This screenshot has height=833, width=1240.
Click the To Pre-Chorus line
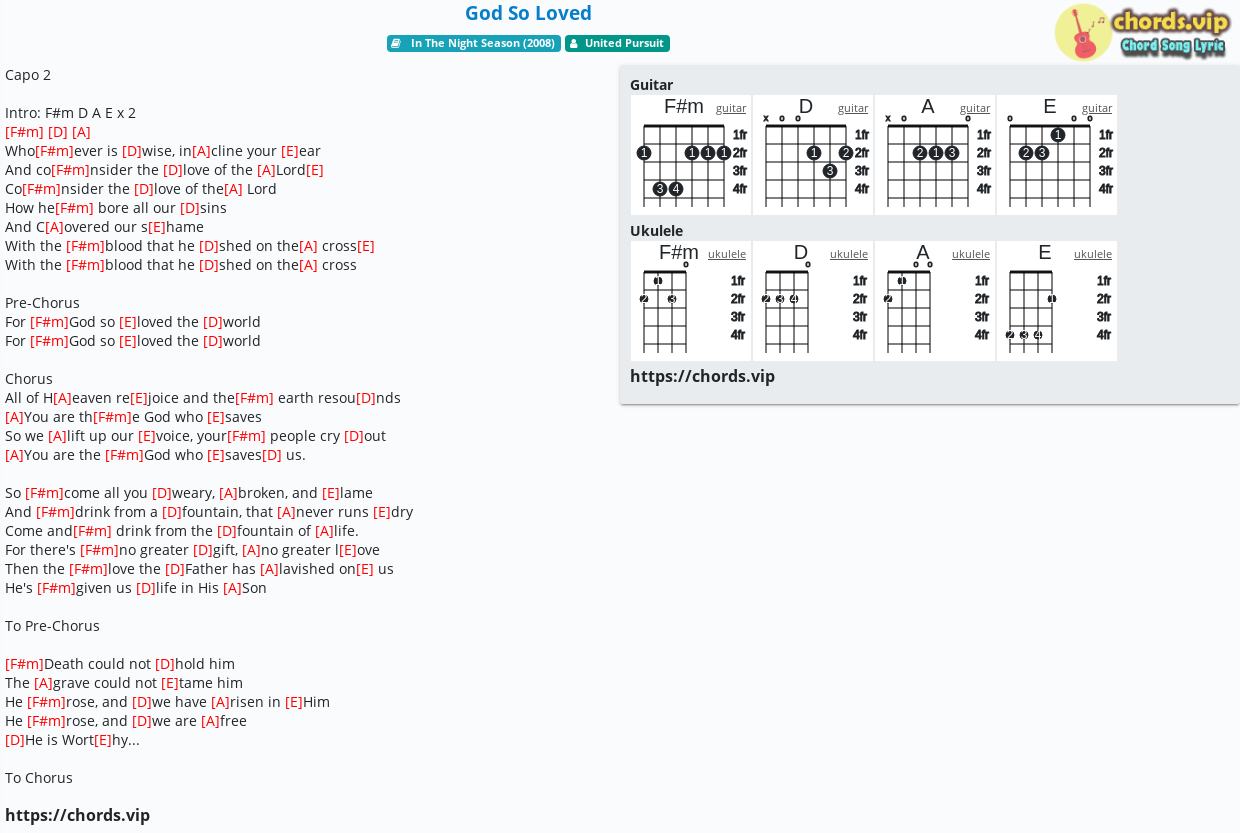pyautogui.click(x=52, y=626)
